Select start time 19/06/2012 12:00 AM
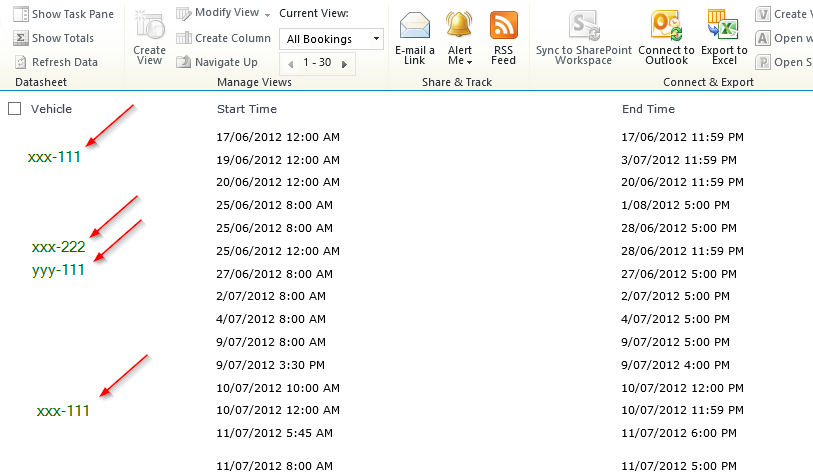Screen dimensions: 813x476 click(278, 160)
